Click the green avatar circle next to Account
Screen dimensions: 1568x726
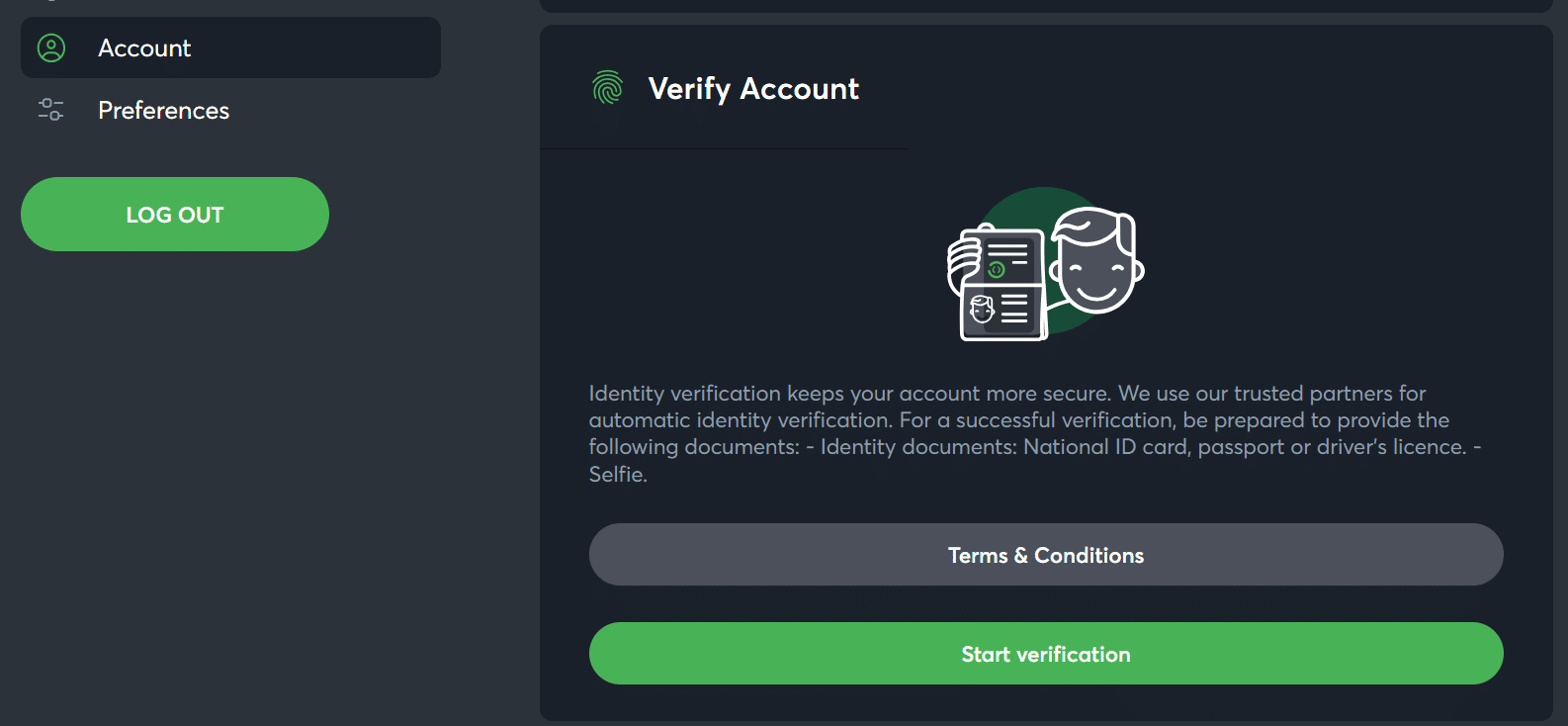point(50,46)
